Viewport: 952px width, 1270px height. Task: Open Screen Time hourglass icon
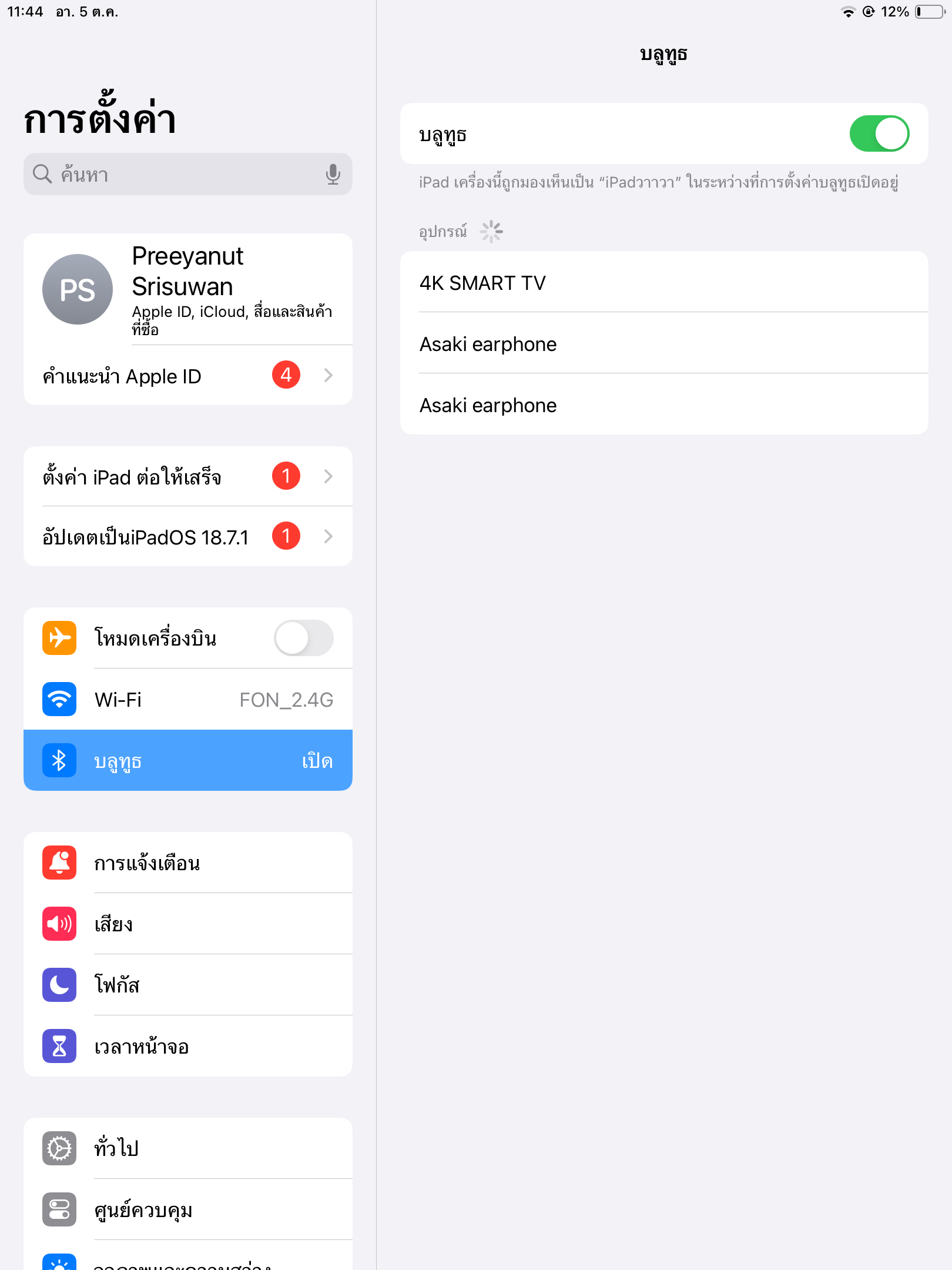tap(59, 1046)
